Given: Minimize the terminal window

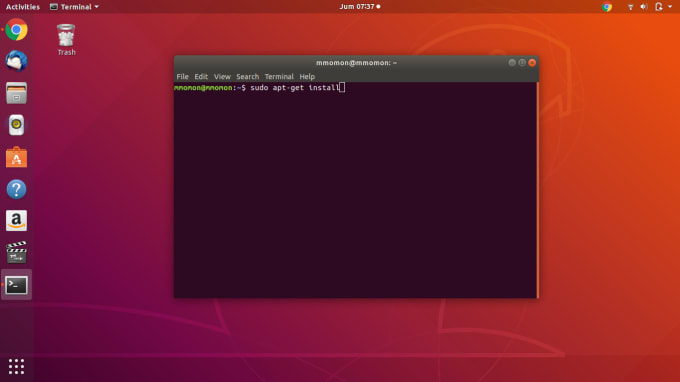Looking at the screenshot, I should click(512, 62).
